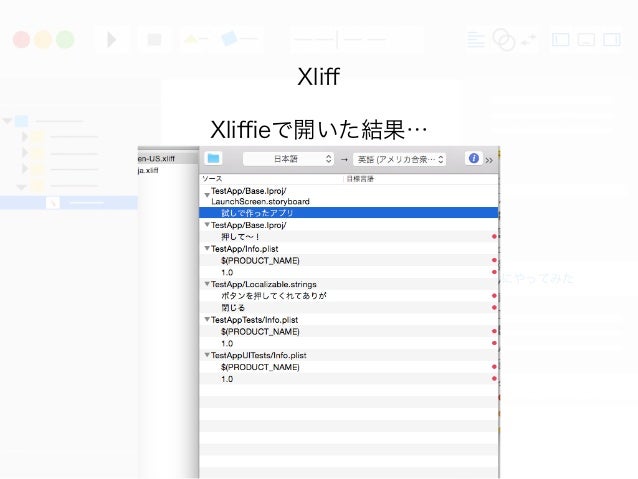Screen dimensions: 638x479
Task: Collapse the TestAppUITests/Info.plist group
Action: point(207,355)
